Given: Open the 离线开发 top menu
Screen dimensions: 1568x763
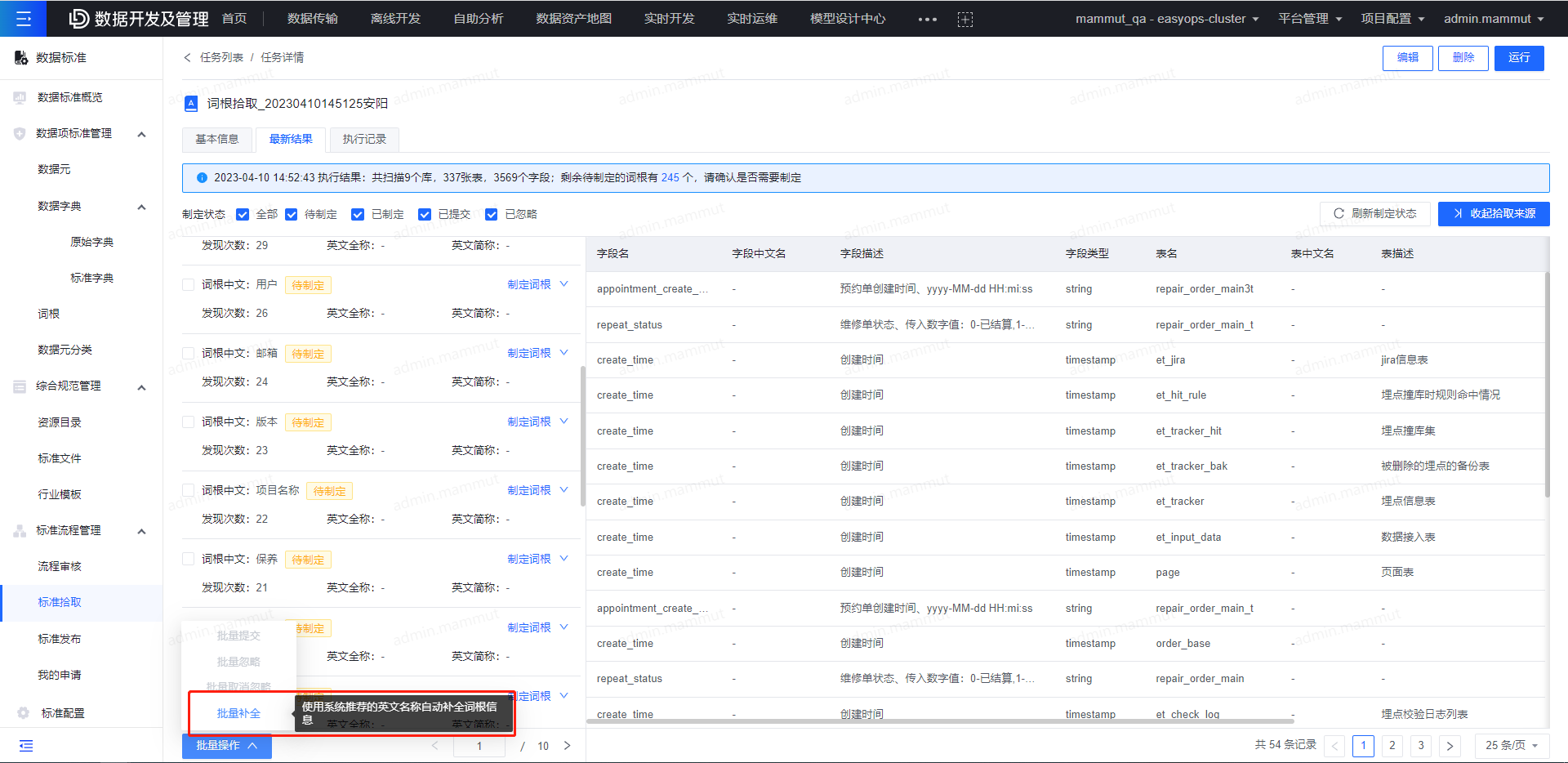Looking at the screenshot, I should [x=395, y=19].
